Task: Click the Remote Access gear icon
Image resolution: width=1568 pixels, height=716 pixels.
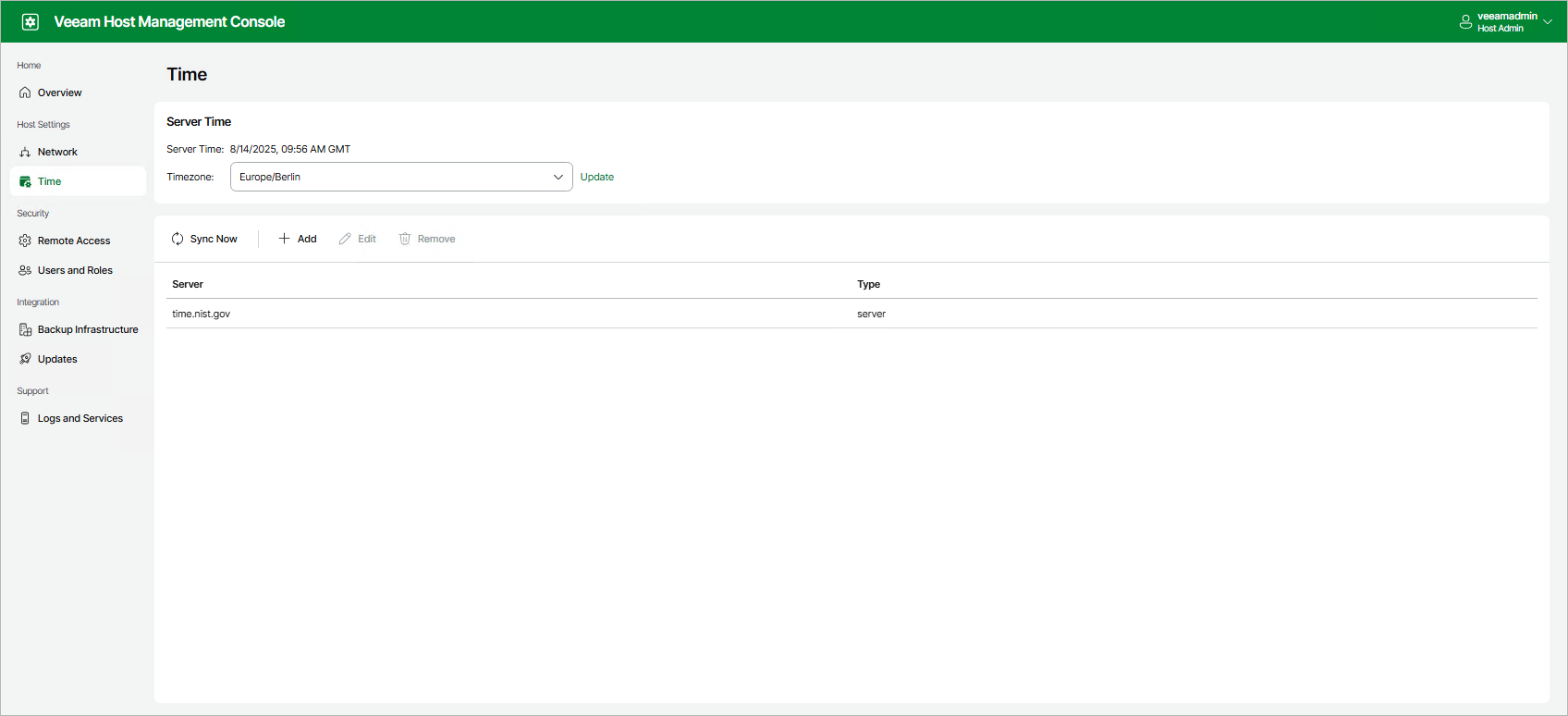Action: point(25,241)
